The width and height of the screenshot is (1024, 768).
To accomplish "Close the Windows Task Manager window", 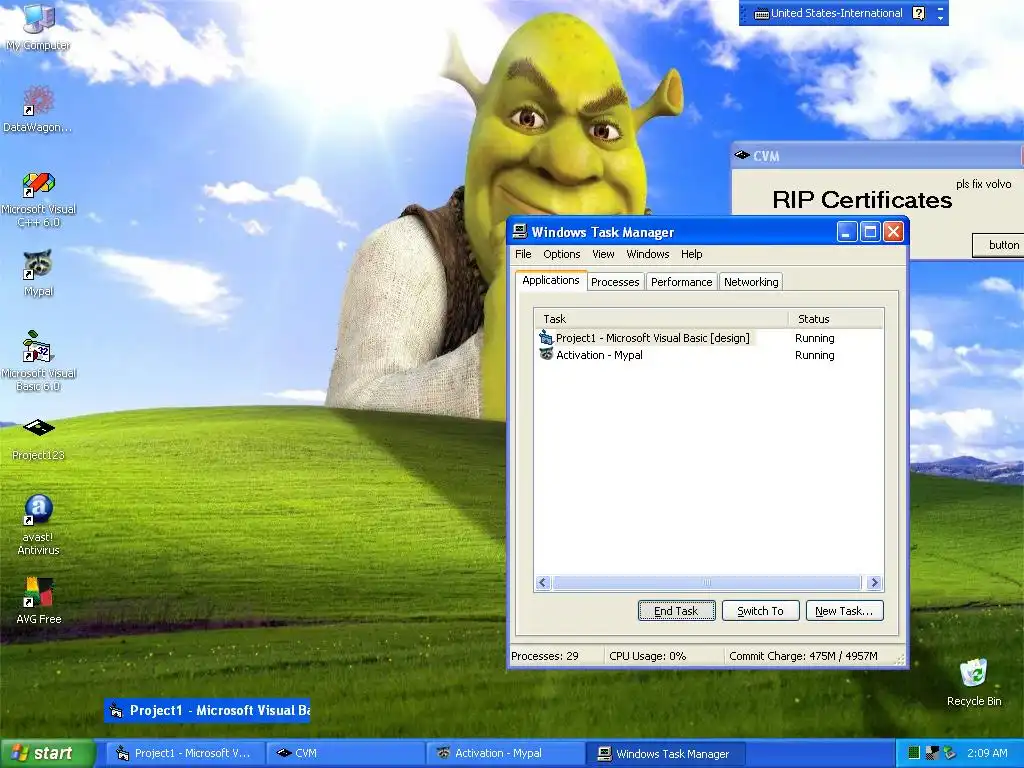I will 893,232.
